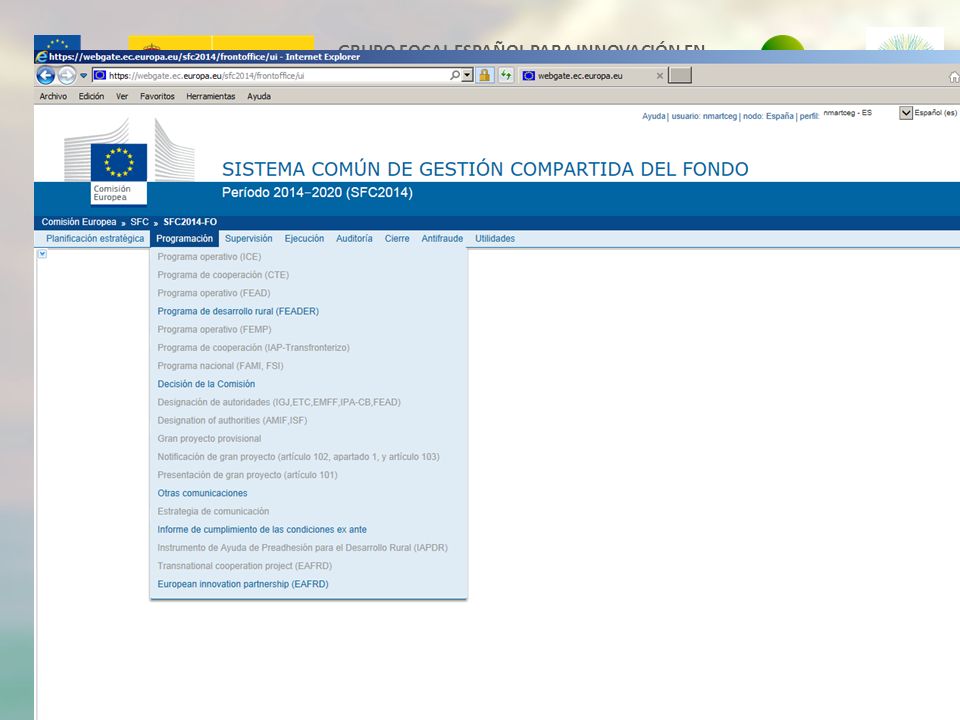Close the webgate.ec.europa.eu tab
This screenshot has width=960, height=720.
point(659,76)
